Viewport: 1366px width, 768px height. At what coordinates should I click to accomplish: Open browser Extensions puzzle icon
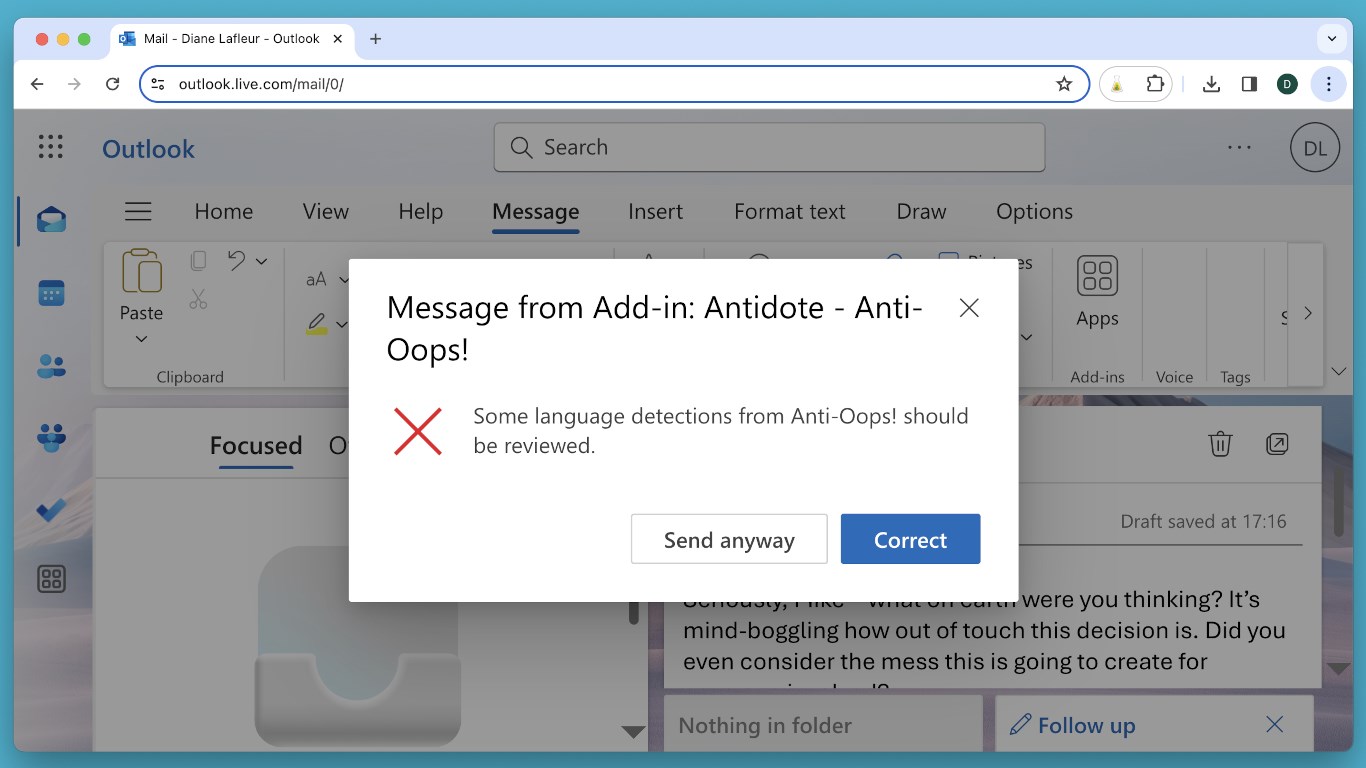point(1155,84)
